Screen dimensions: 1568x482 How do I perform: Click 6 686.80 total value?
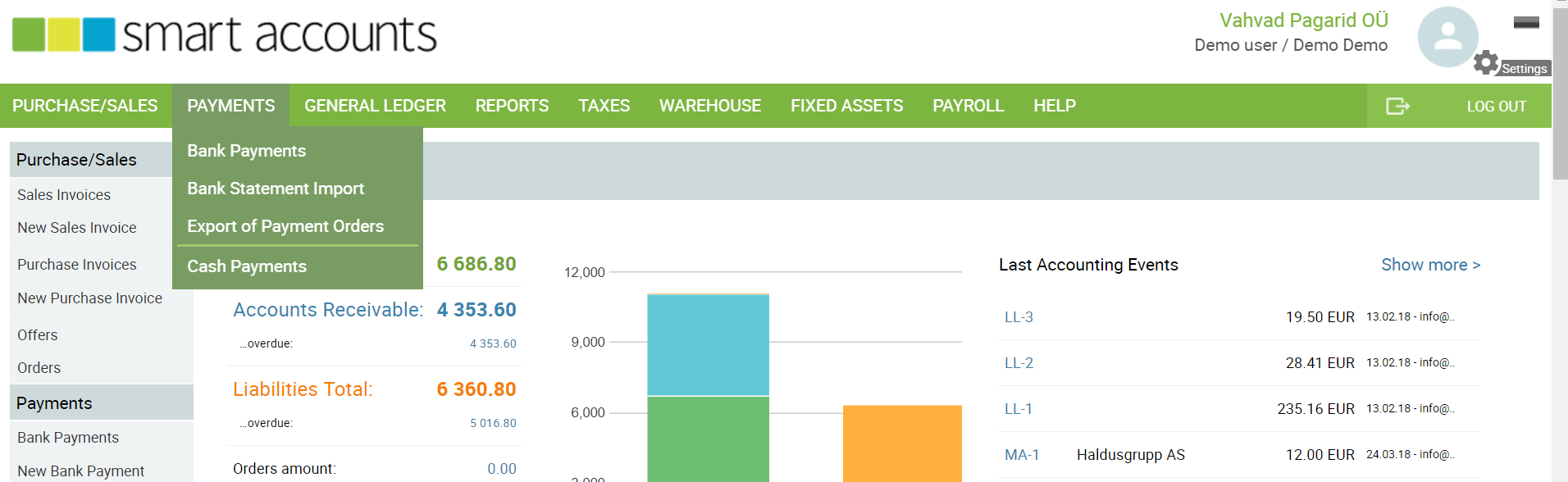coord(476,264)
